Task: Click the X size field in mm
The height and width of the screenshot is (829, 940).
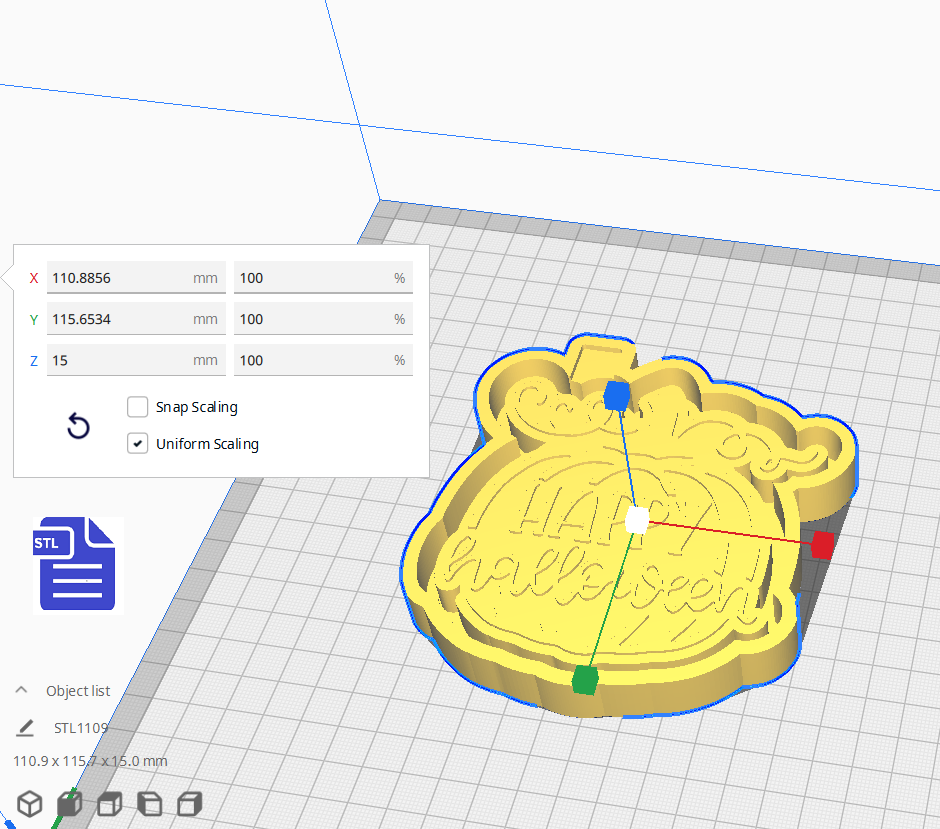Action: click(118, 278)
